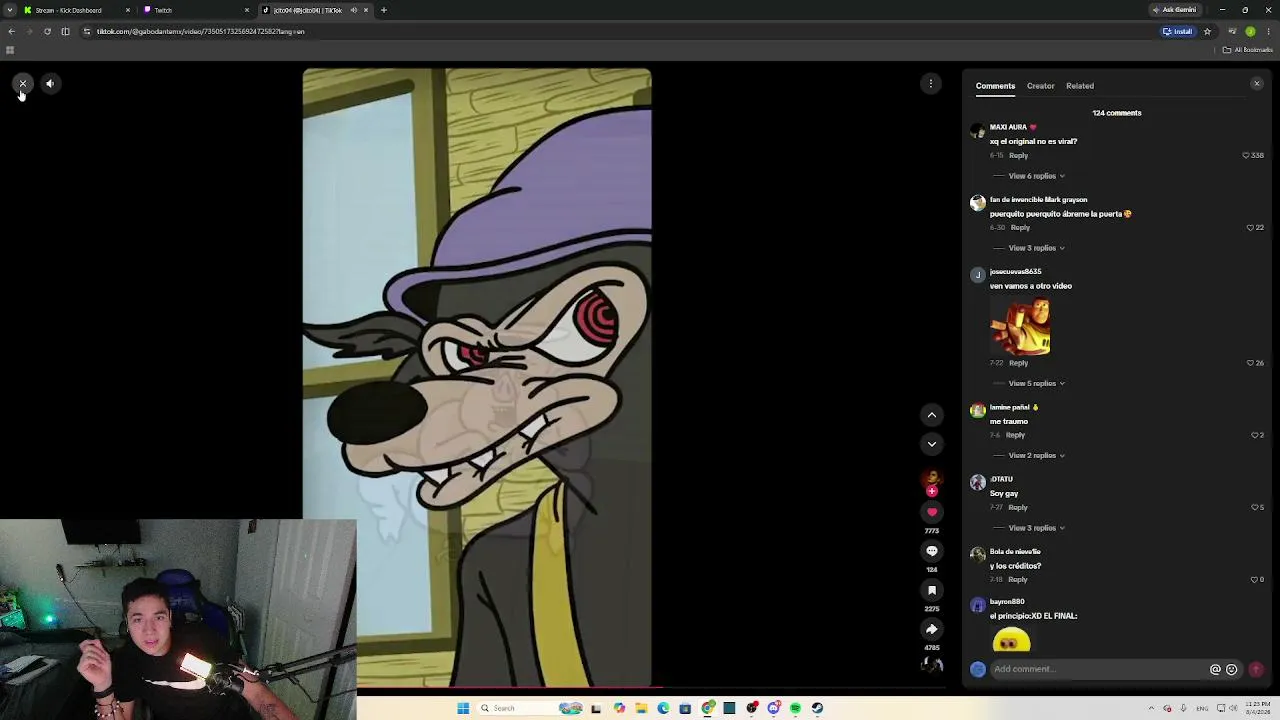Image resolution: width=1280 pixels, height=720 pixels.
Task: Switch to the Comments tab
Action: tap(995, 86)
